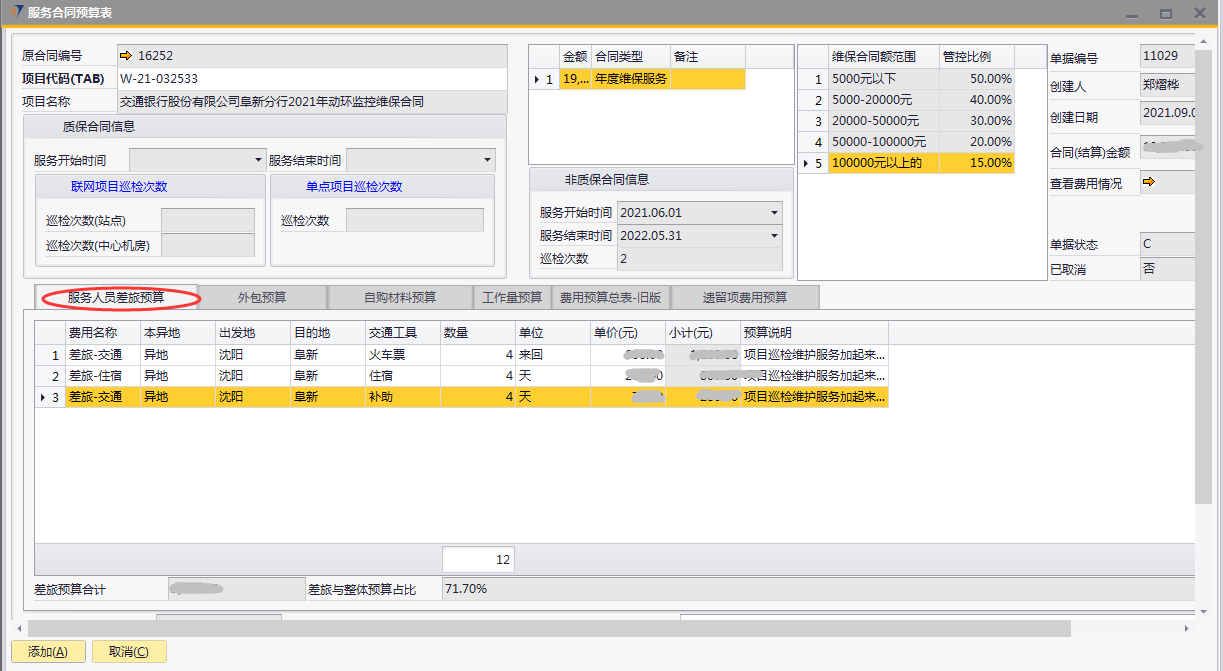Click the 项目代码 field containing W-21-032533
This screenshot has width=1223, height=671.
tap(310, 78)
